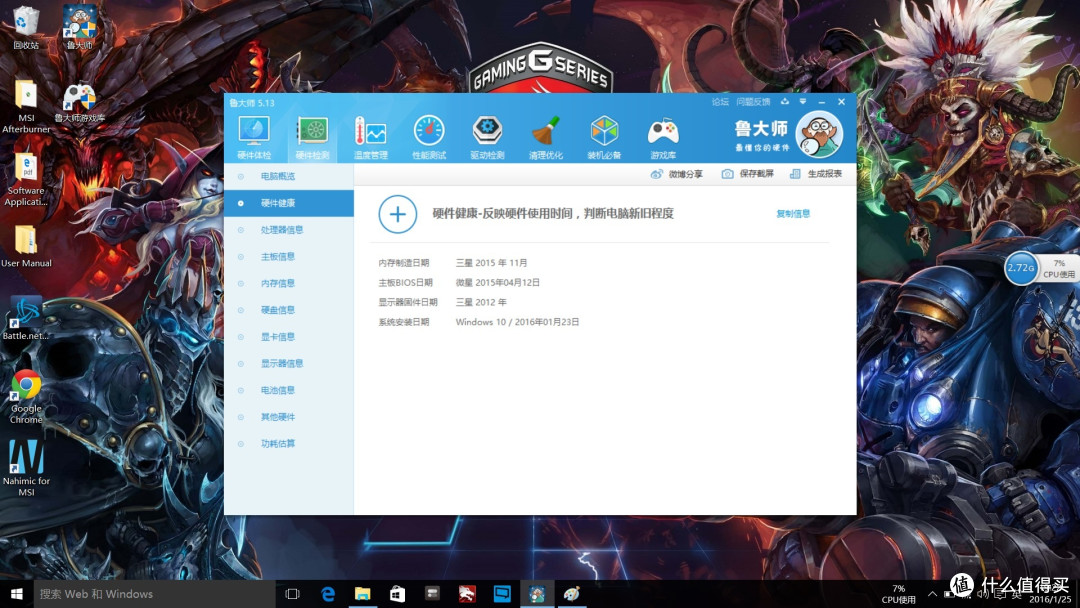Open Nahimic for MSI desktop shortcut
This screenshot has height=608, width=1080.
26,468
